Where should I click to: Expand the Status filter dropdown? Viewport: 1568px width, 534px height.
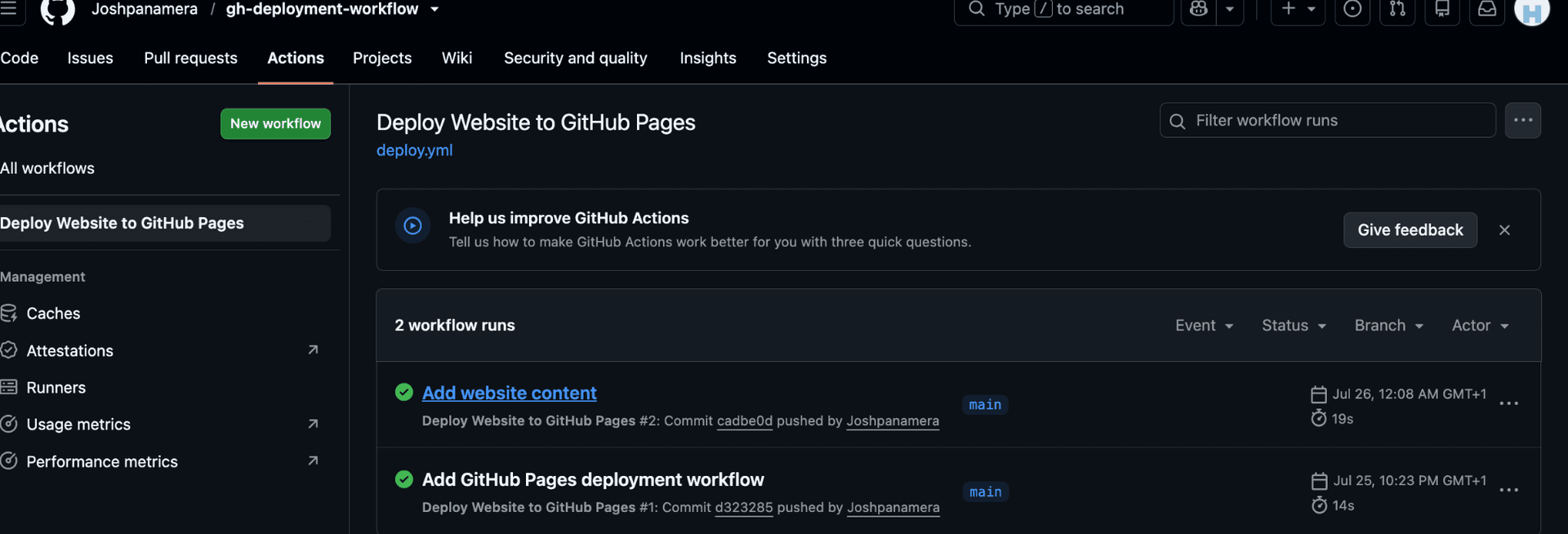coord(1294,325)
